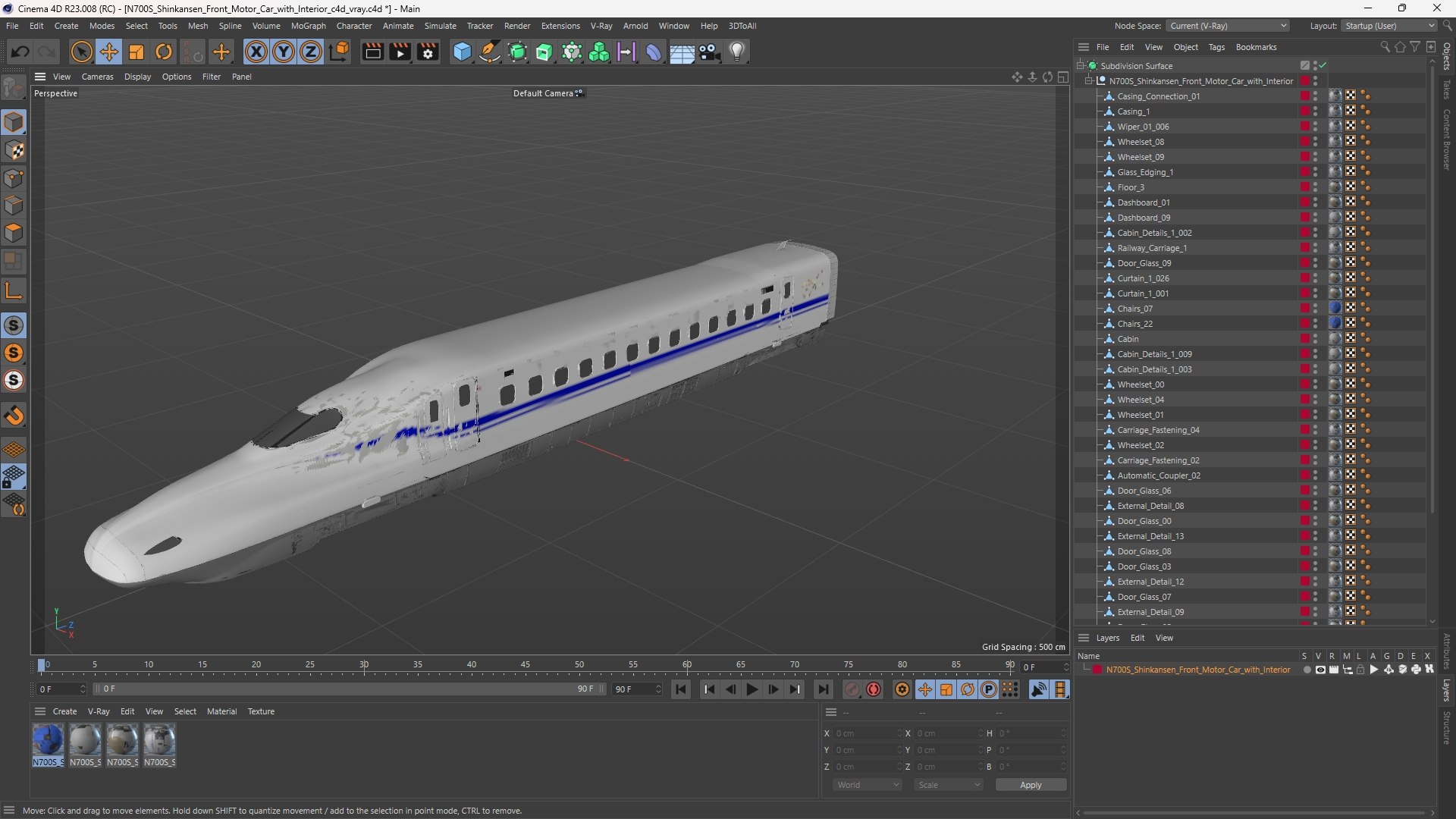Select Railway_Carriage_1 in object tree

coord(1151,248)
